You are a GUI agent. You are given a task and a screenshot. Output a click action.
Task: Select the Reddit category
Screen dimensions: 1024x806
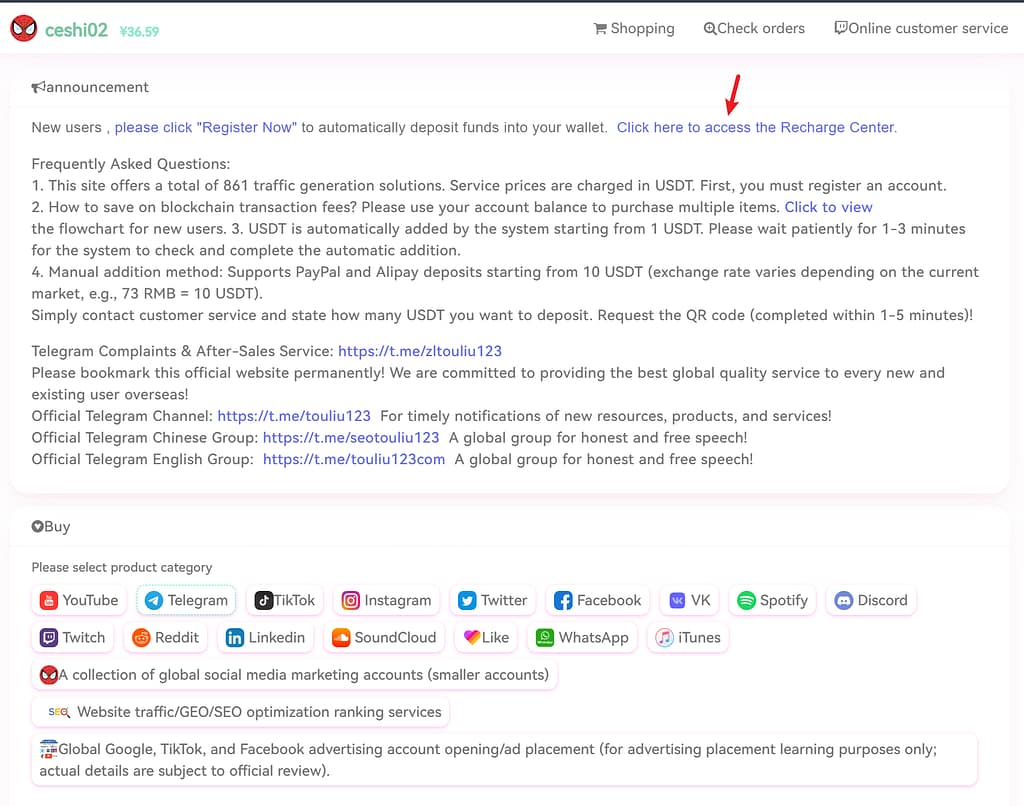166,637
